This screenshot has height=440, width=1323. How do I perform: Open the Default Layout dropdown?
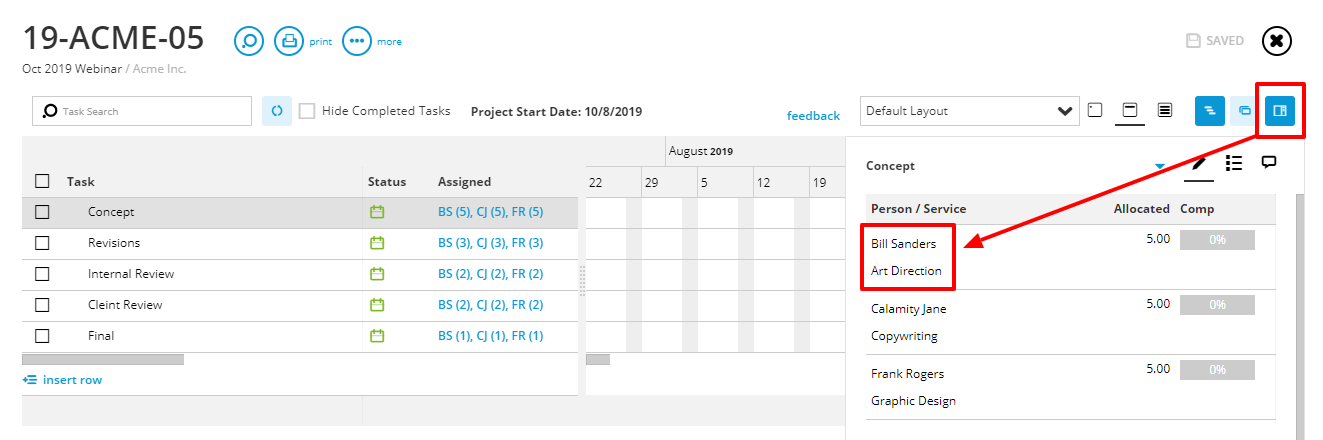pyautogui.click(x=969, y=111)
